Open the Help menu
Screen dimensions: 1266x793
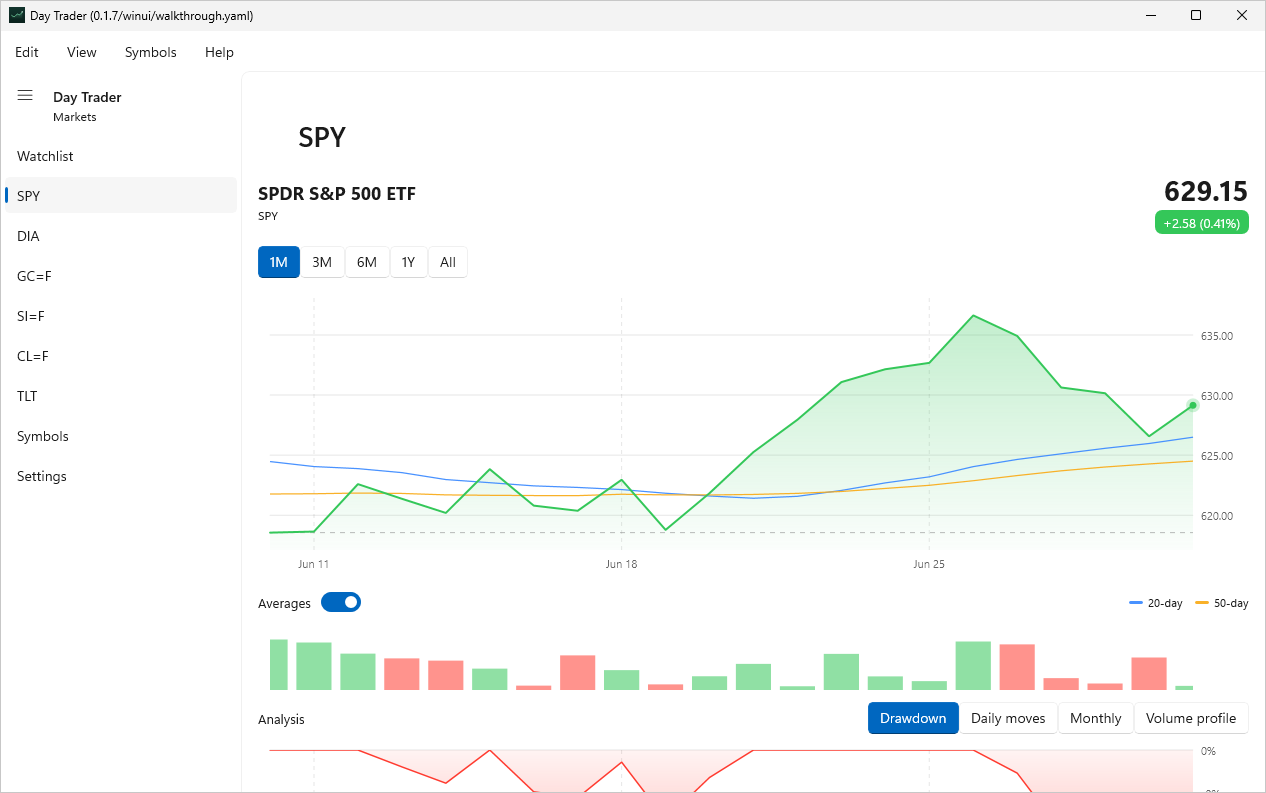(x=219, y=52)
